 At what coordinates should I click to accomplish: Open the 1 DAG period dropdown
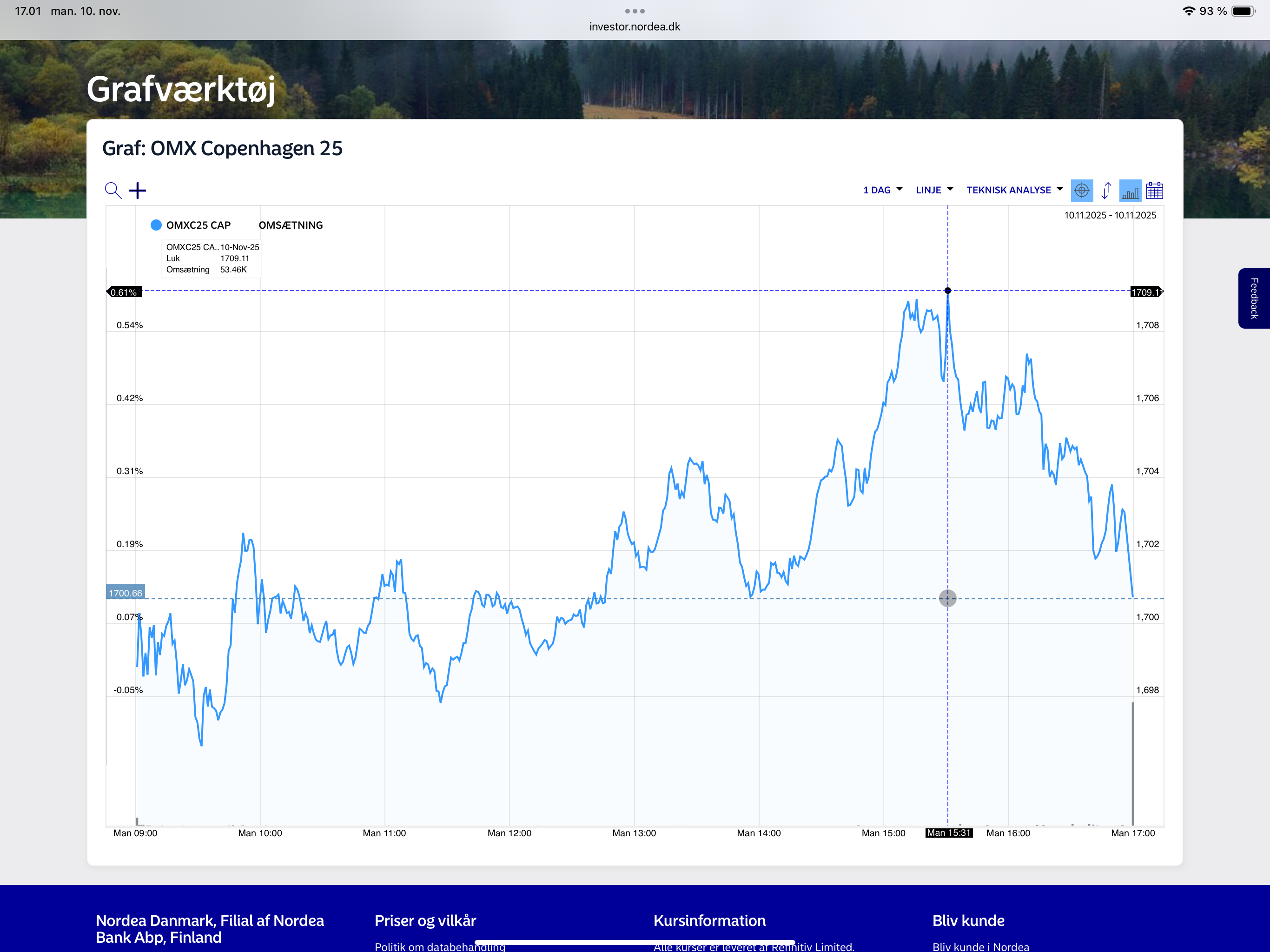[883, 190]
